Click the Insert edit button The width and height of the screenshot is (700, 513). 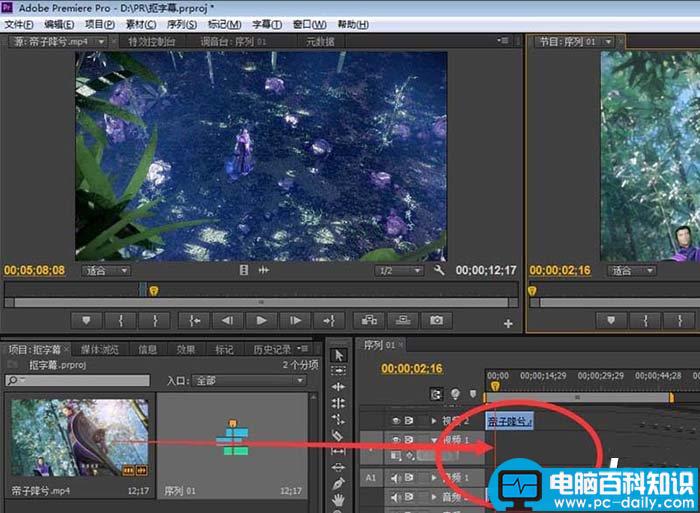369,320
